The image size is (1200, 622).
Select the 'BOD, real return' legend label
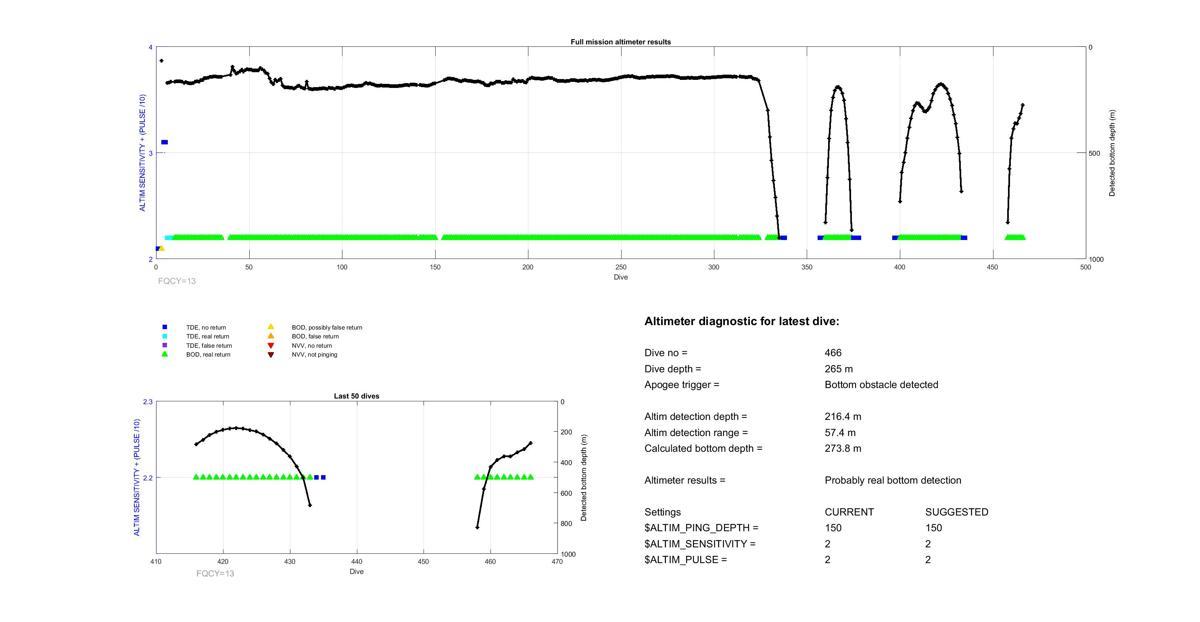(208, 355)
